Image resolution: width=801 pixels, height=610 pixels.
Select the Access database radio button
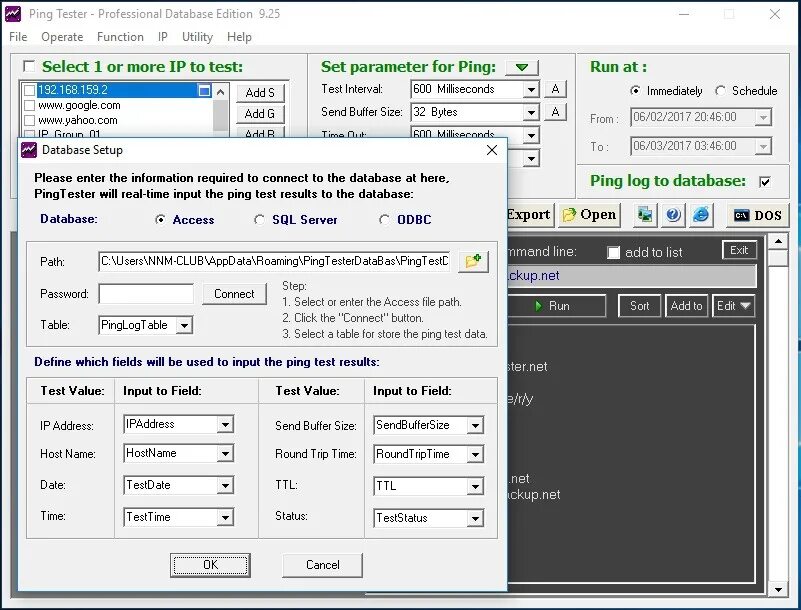tap(160, 220)
